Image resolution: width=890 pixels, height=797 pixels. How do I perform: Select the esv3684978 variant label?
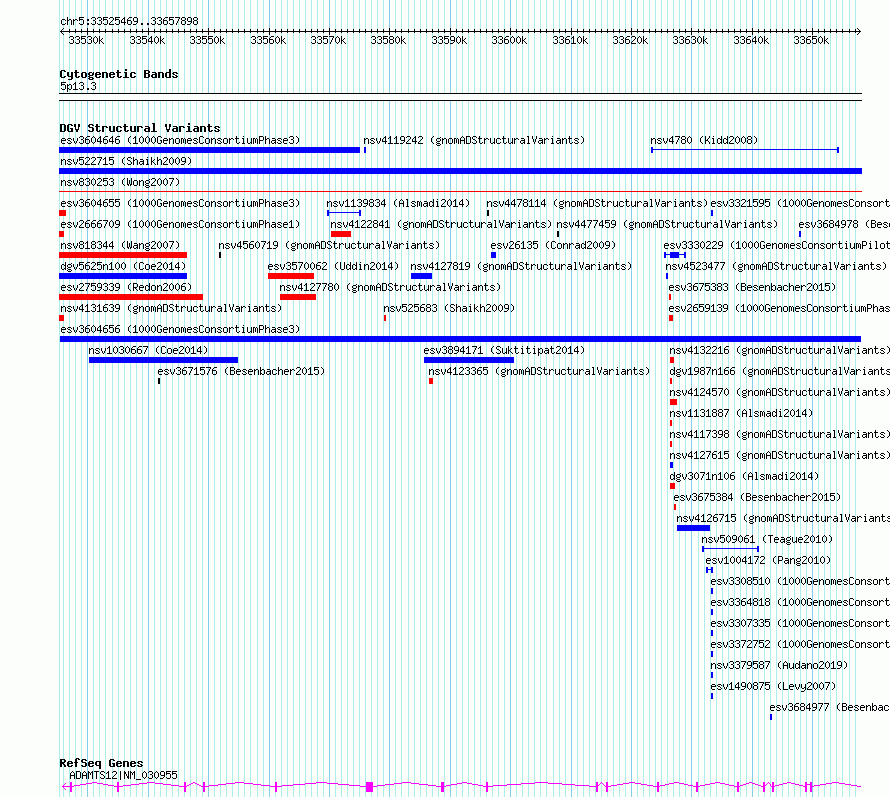(844, 224)
